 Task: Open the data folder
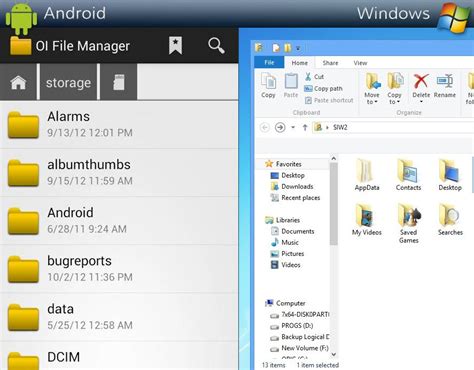pyautogui.click(x=119, y=317)
